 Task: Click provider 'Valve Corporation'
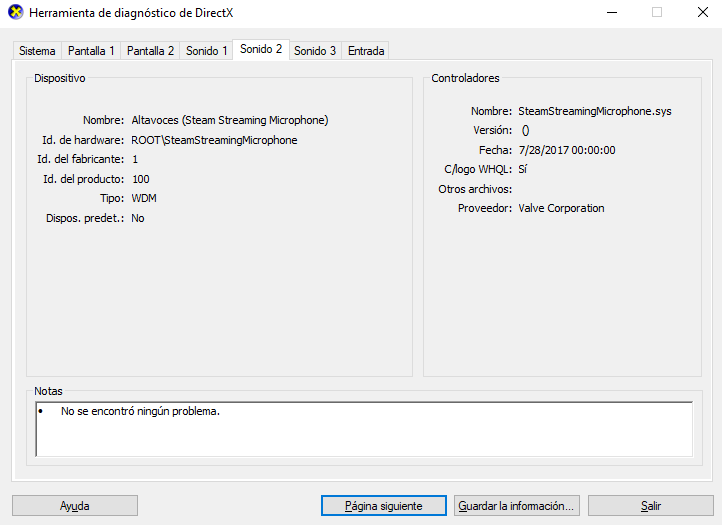pyautogui.click(x=561, y=208)
